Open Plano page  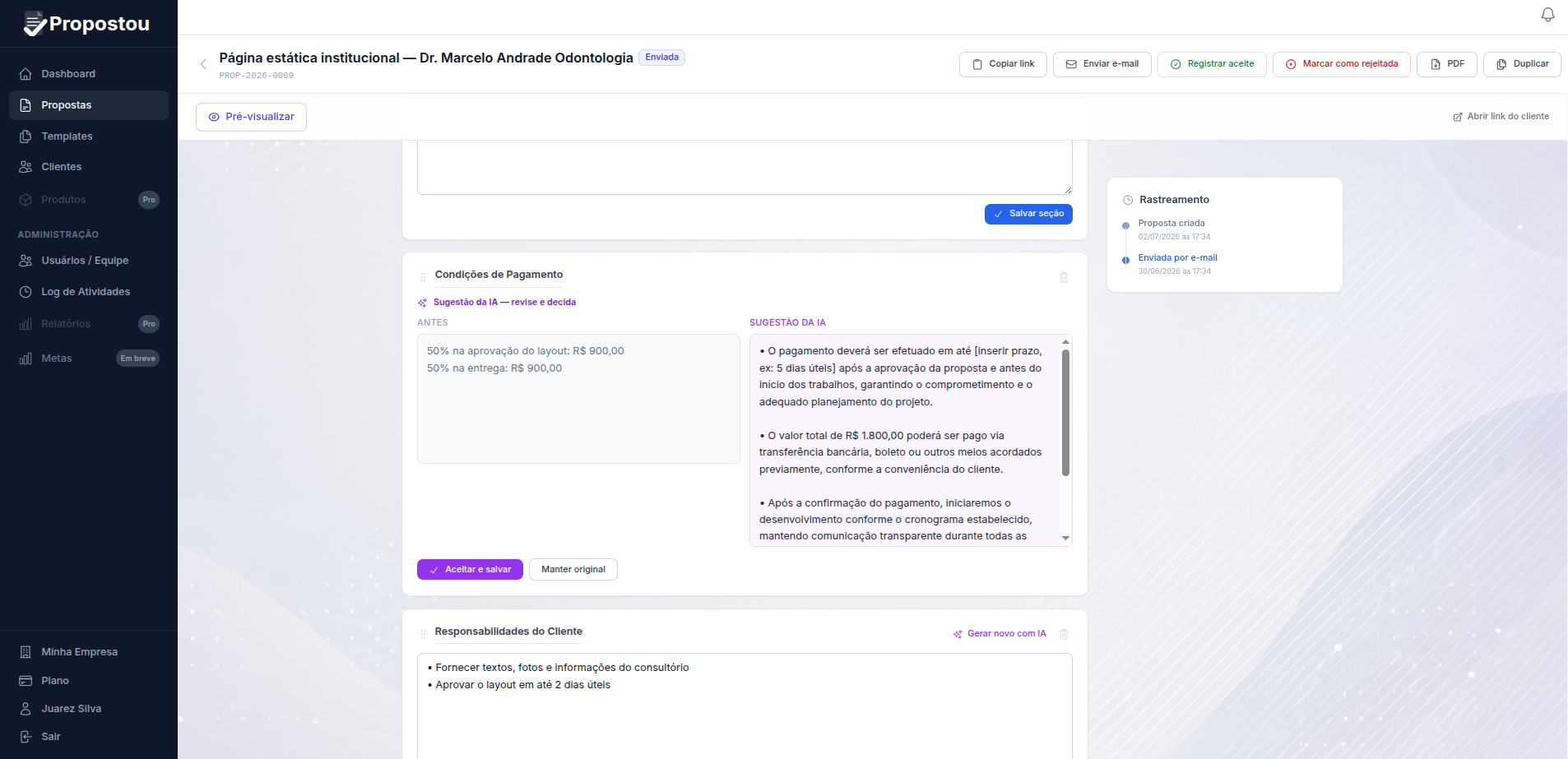pyautogui.click(x=89, y=681)
